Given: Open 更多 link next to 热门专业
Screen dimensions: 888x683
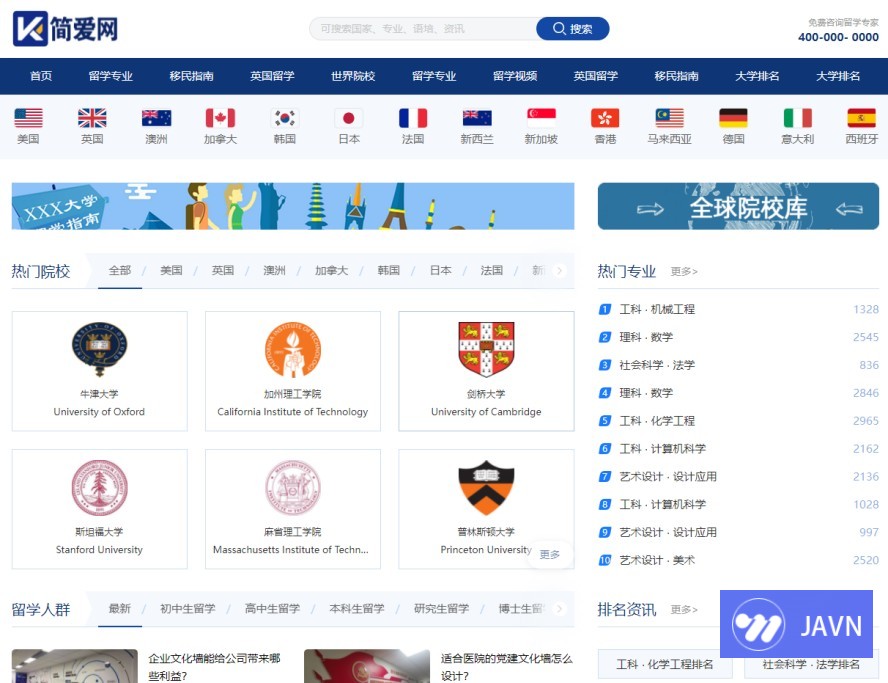Looking at the screenshot, I should (684, 272).
